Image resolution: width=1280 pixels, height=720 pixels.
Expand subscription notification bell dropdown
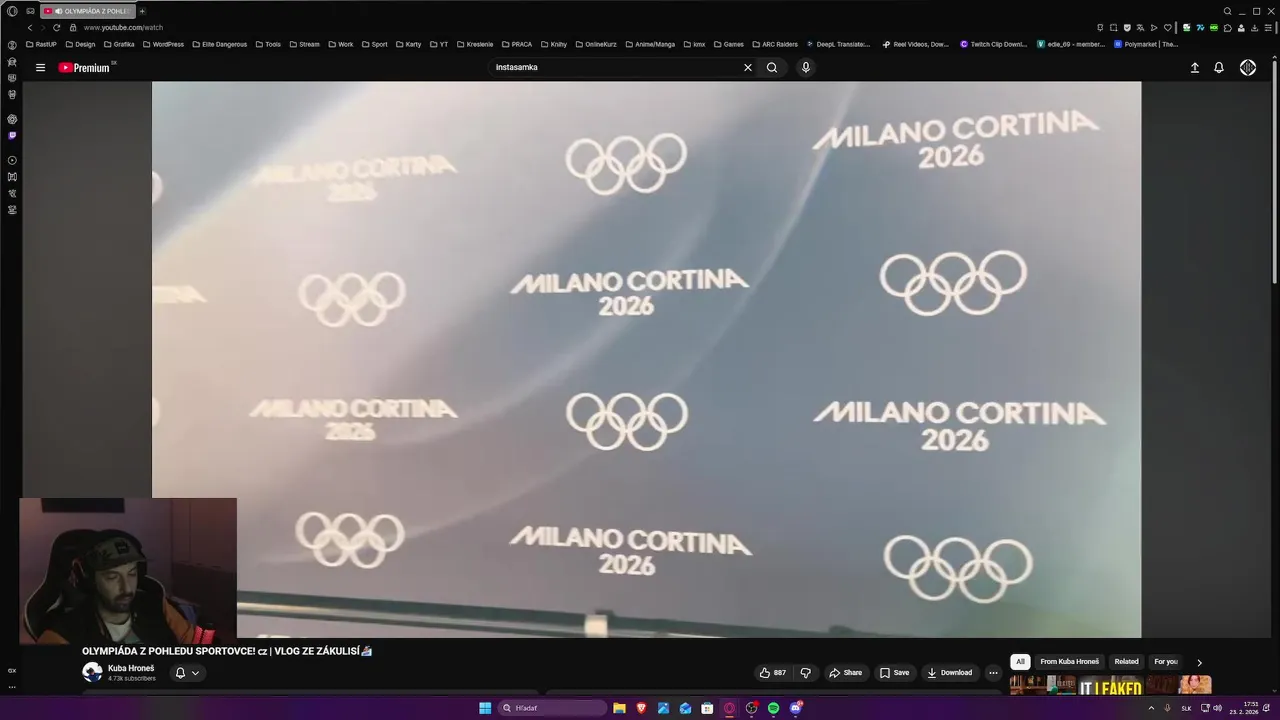(x=187, y=673)
